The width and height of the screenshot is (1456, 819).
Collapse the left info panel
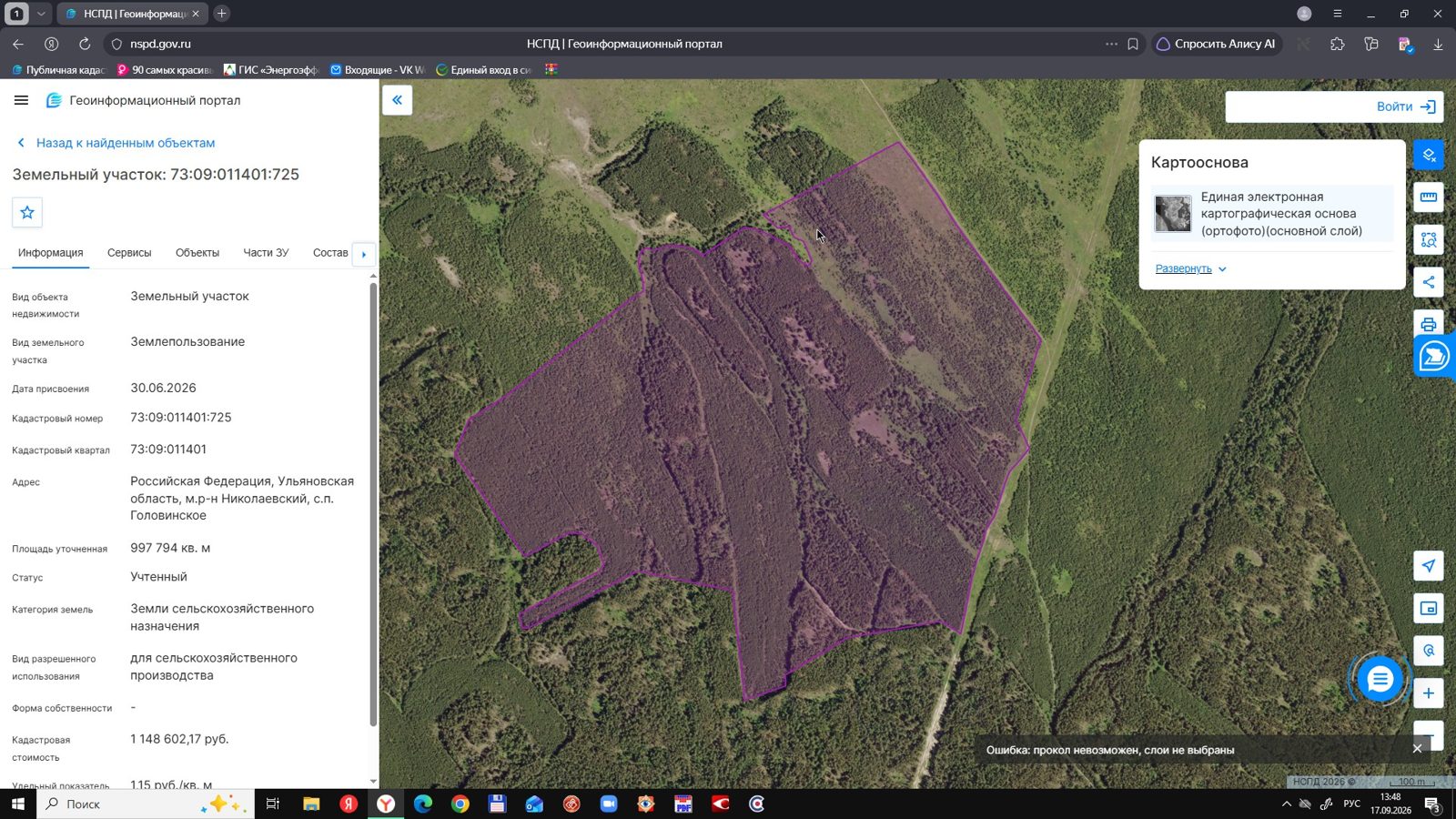pyautogui.click(x=397, y=100)
